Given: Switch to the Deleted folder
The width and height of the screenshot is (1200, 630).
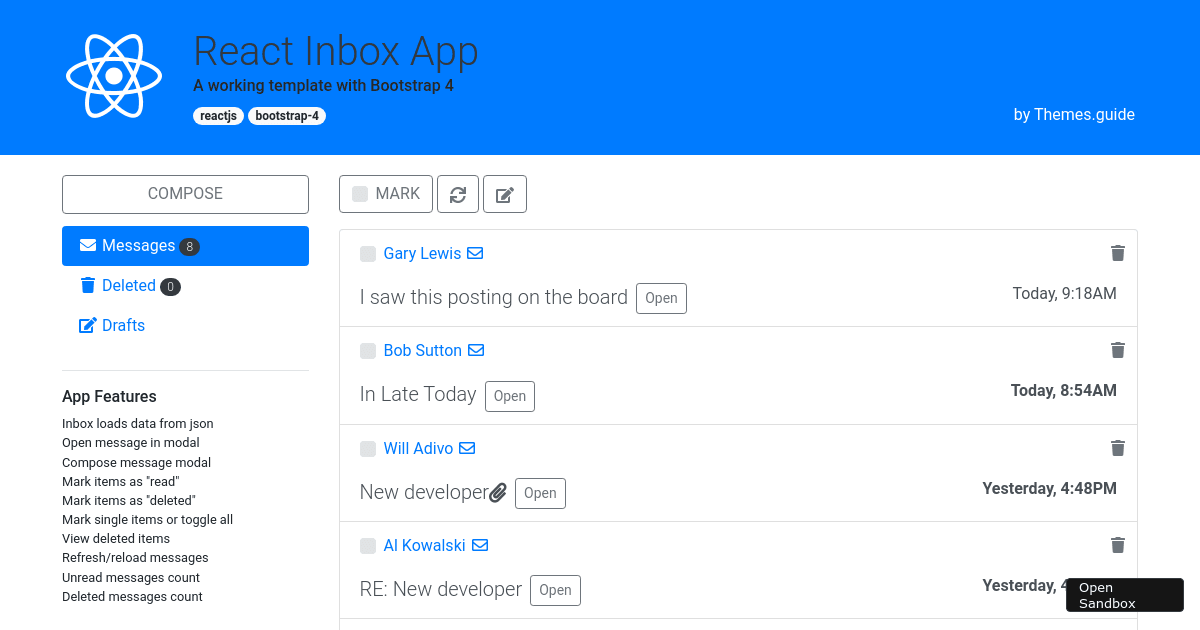Looking at the screenshot, I should tap(129, 285).
